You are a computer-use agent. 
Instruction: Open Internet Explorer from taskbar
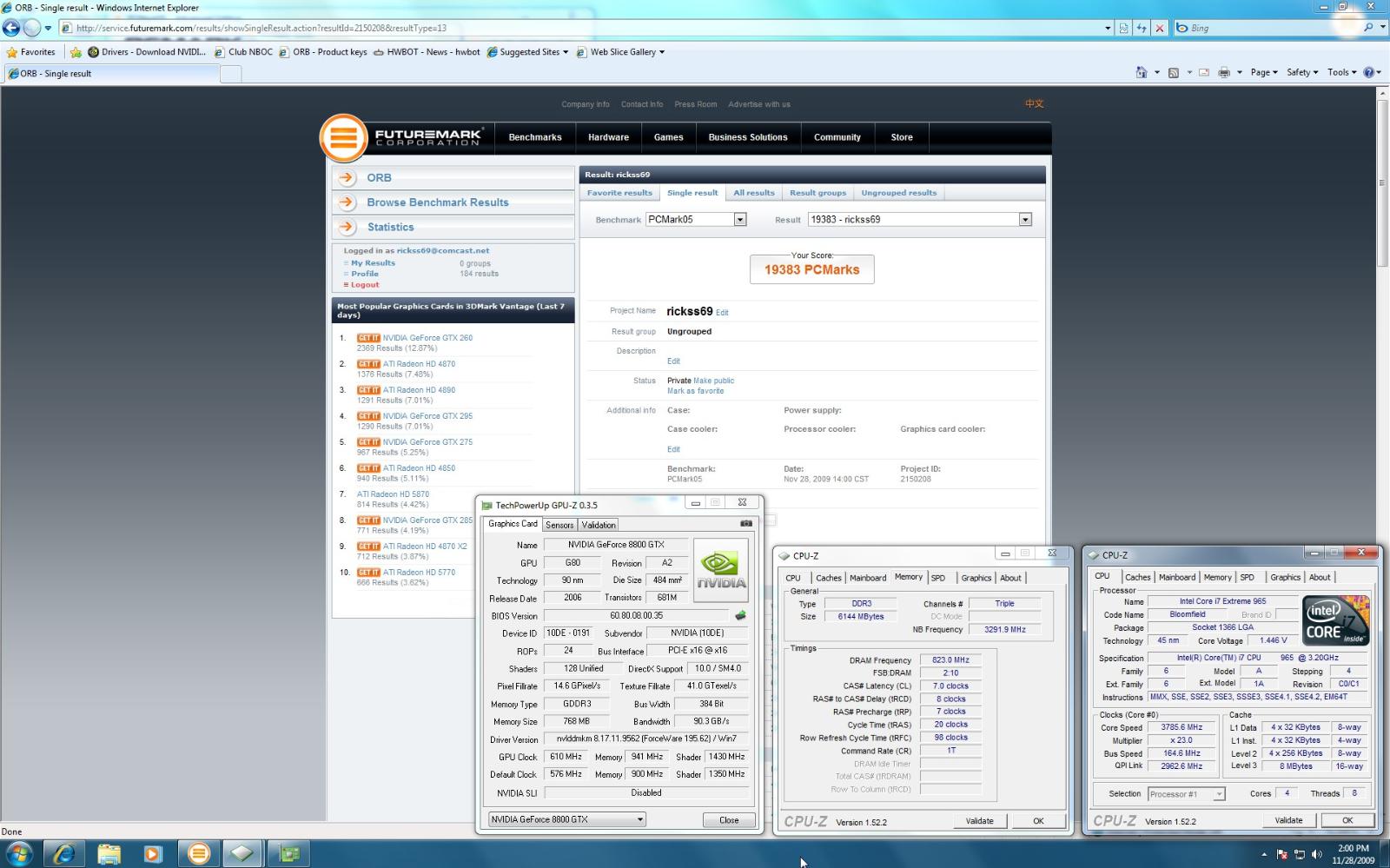pos(63,854)
